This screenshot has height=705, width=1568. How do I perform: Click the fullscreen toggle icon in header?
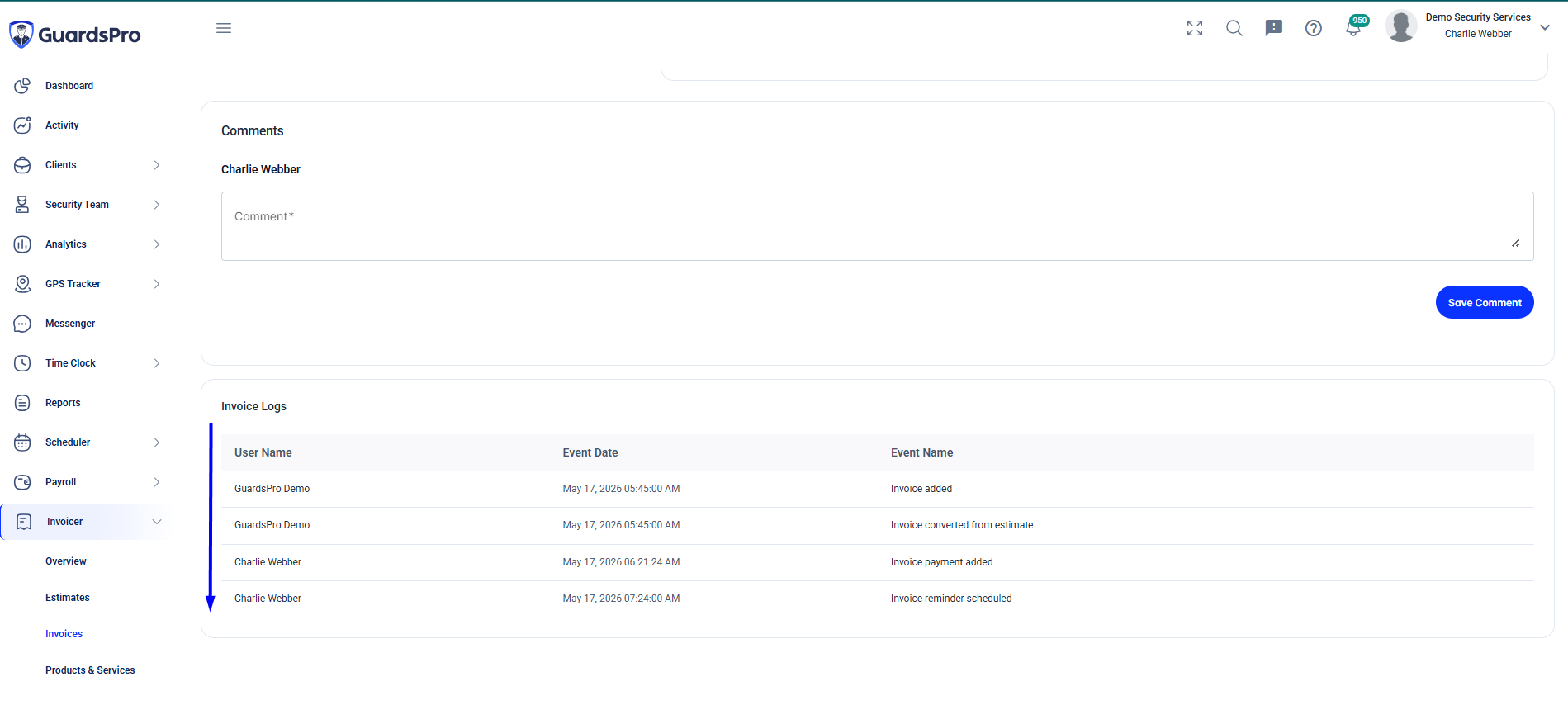tap(1195, 28)
